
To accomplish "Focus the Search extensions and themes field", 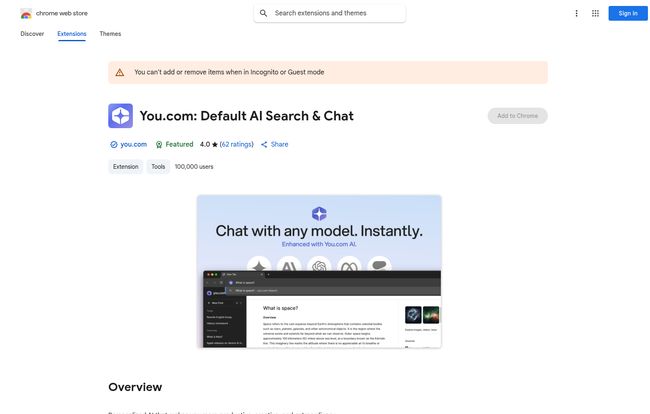I will tap(330, 13).
